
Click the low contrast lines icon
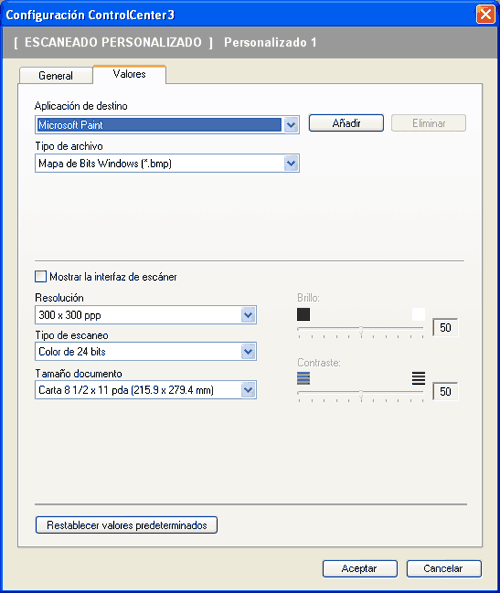(303, 378)
